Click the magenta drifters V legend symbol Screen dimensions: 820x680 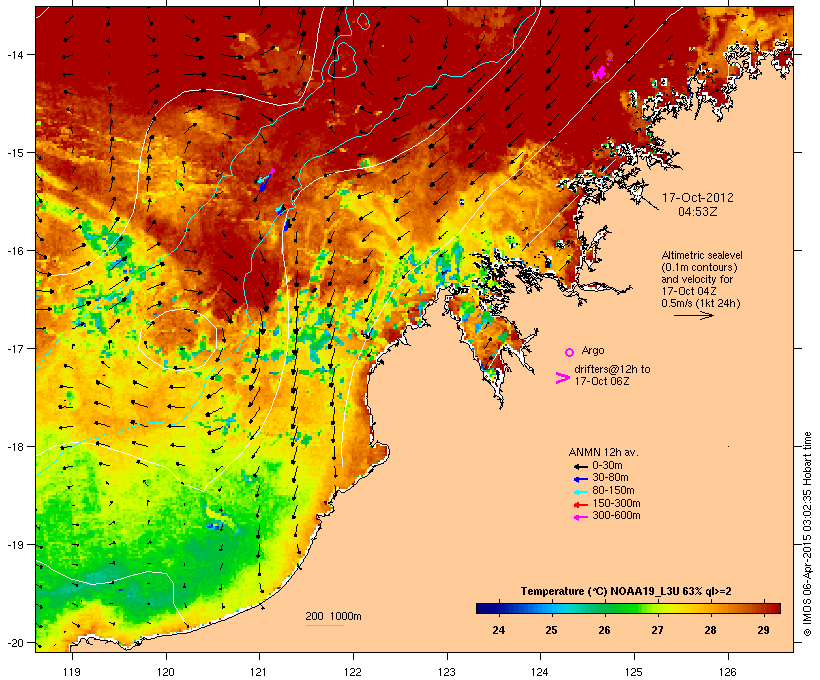click(562, 378)
